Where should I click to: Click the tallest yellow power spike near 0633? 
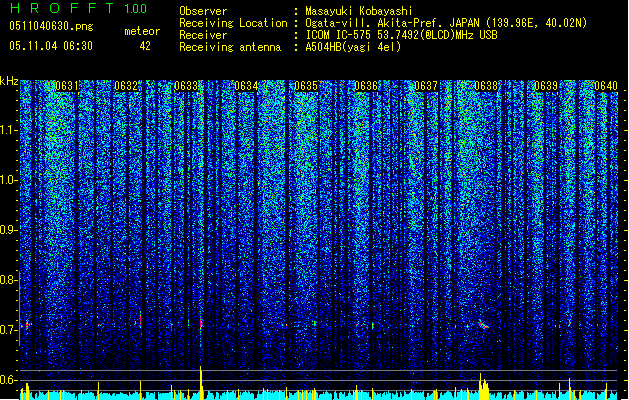pyautogui.click(x=201, y=382)
